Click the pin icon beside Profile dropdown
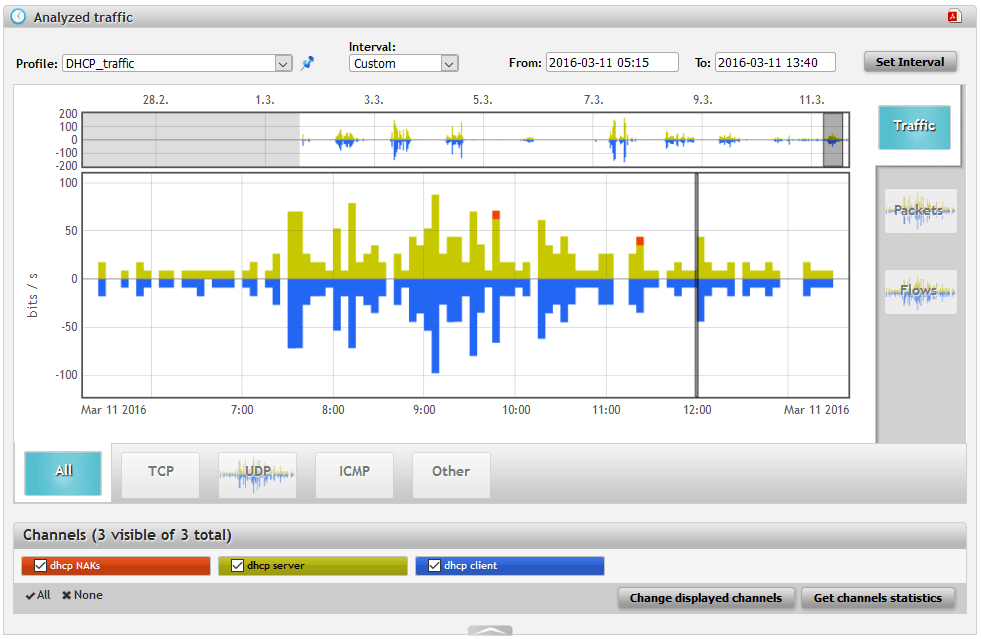The image size is (981, 639). (x=307, y=63)
